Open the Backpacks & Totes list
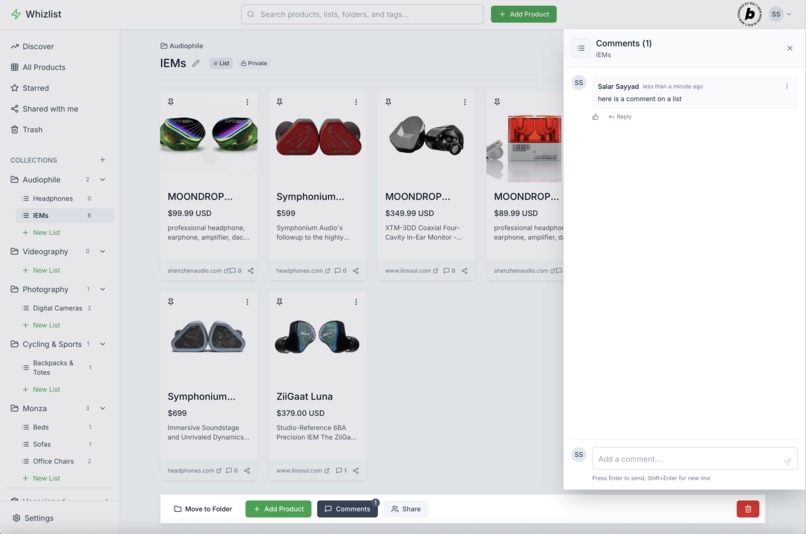 click(x=65, y=367)
